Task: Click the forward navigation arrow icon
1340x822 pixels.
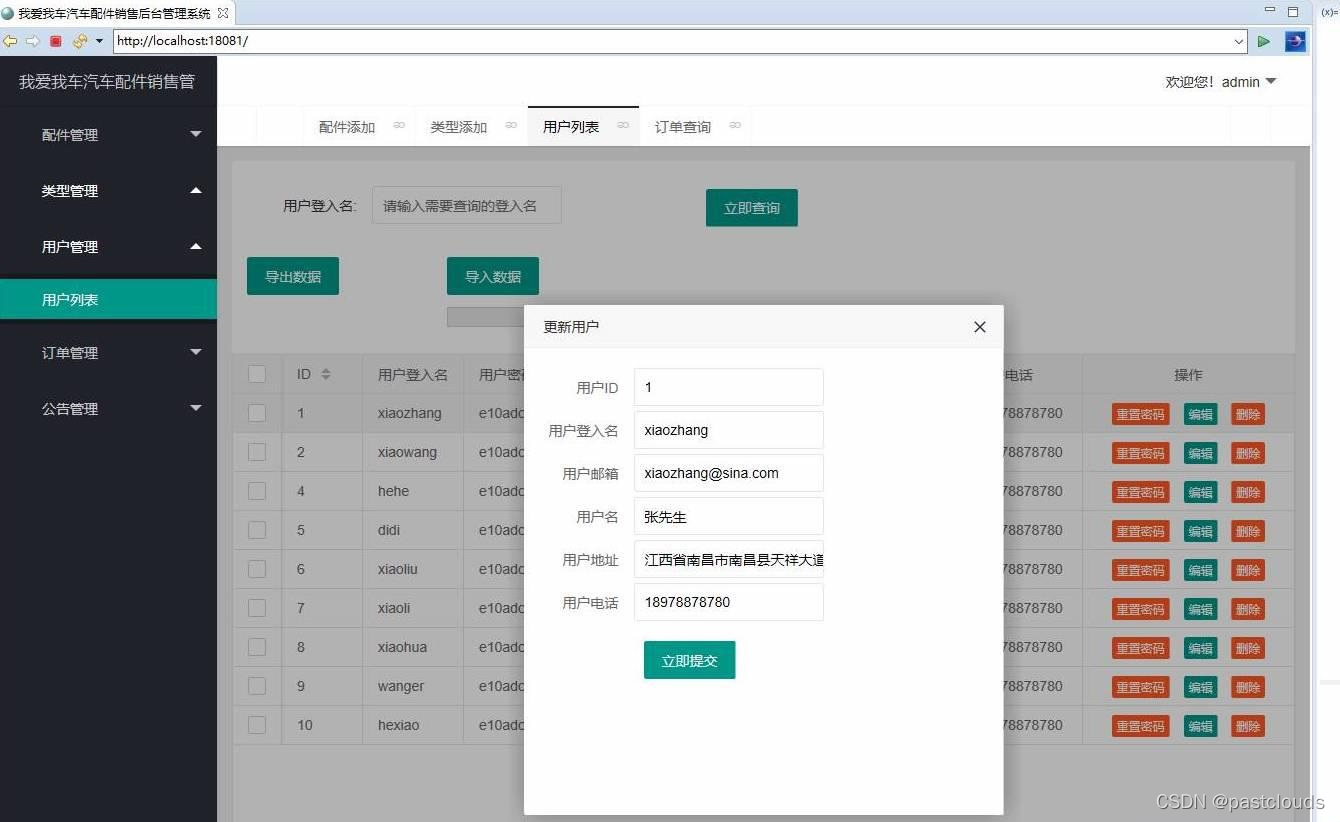Action: (30, 41)
